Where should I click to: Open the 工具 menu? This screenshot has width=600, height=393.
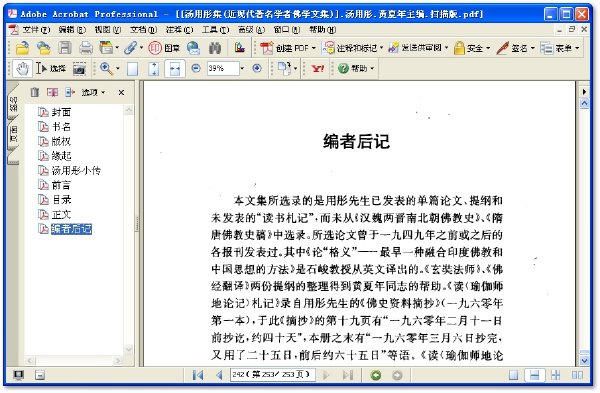tap(215, 29)
